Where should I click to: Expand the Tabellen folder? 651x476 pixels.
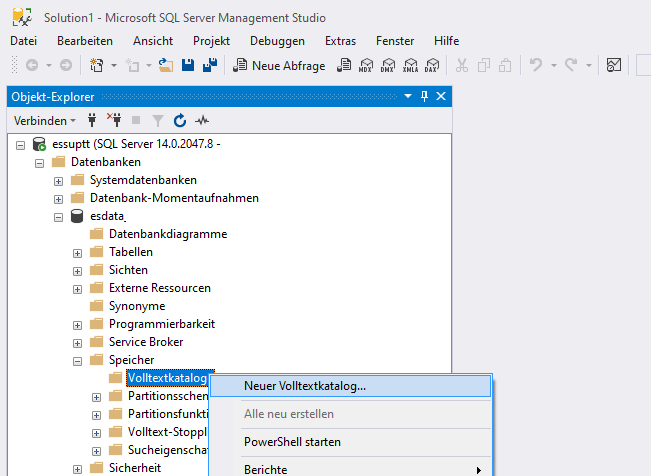[78, 253]
